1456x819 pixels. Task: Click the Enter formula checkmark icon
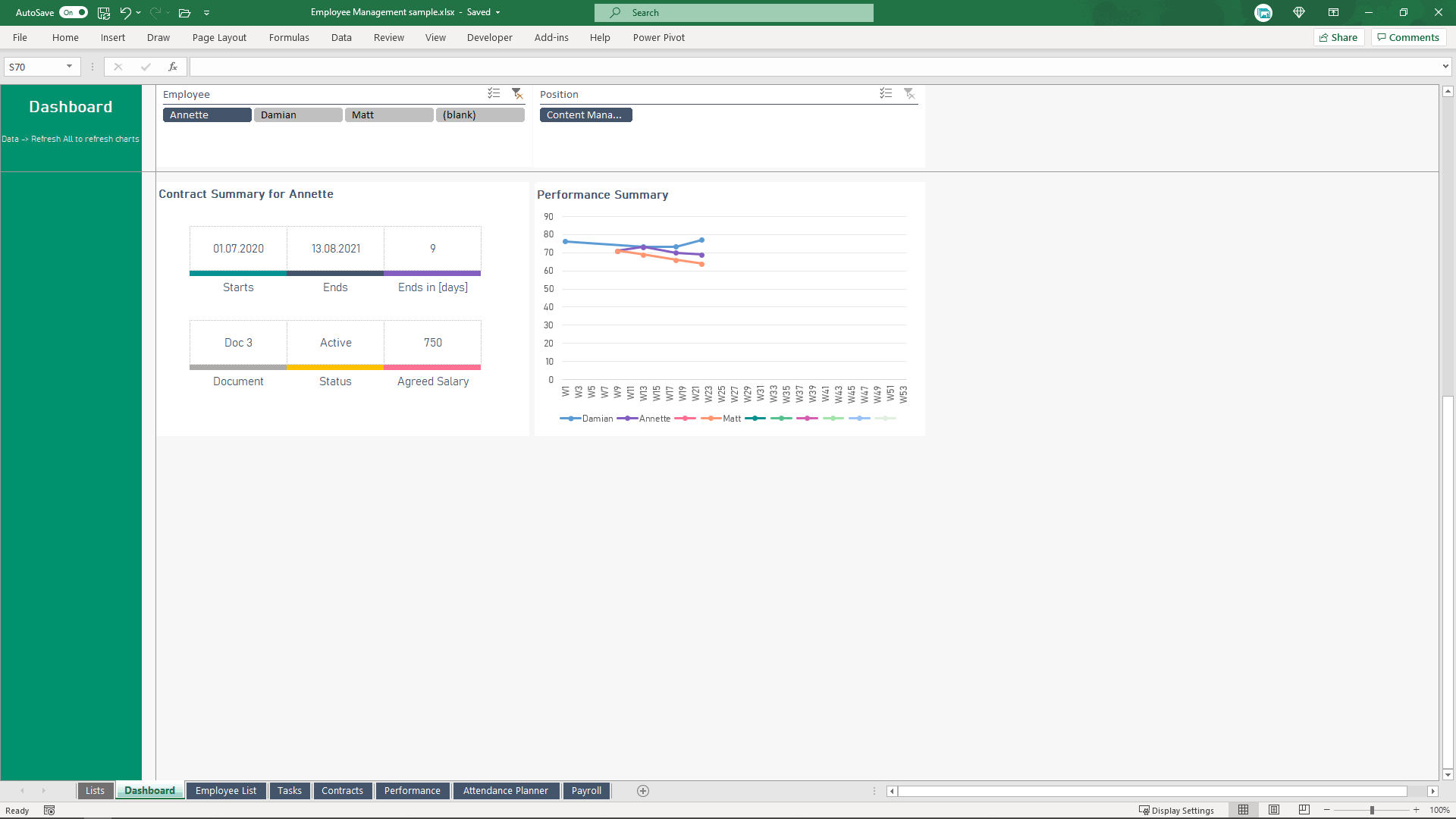click(146, 67)
